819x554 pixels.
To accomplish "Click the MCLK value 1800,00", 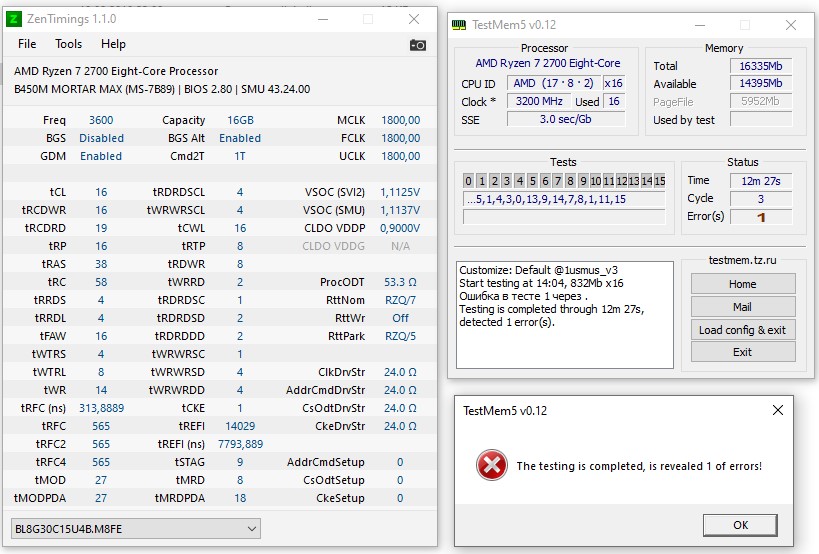I will [401, 120].
